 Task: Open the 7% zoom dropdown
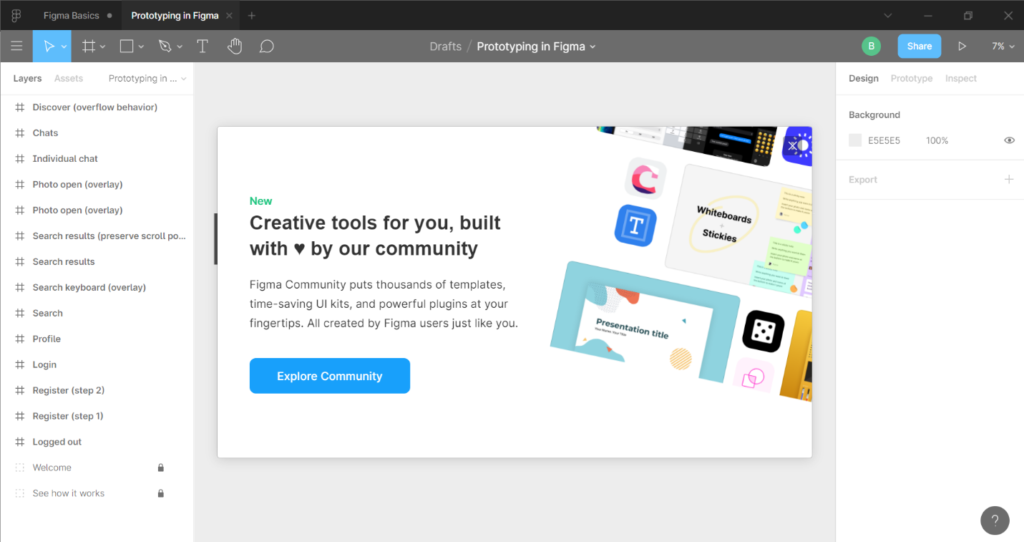point(1003,46)
